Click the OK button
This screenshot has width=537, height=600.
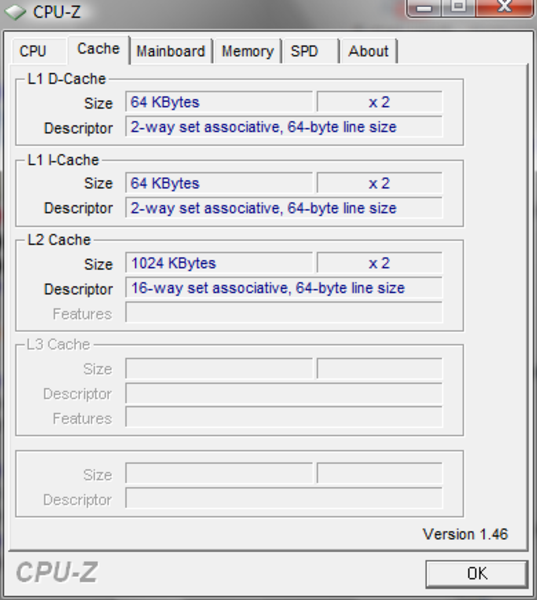click(x=477, y=574)
